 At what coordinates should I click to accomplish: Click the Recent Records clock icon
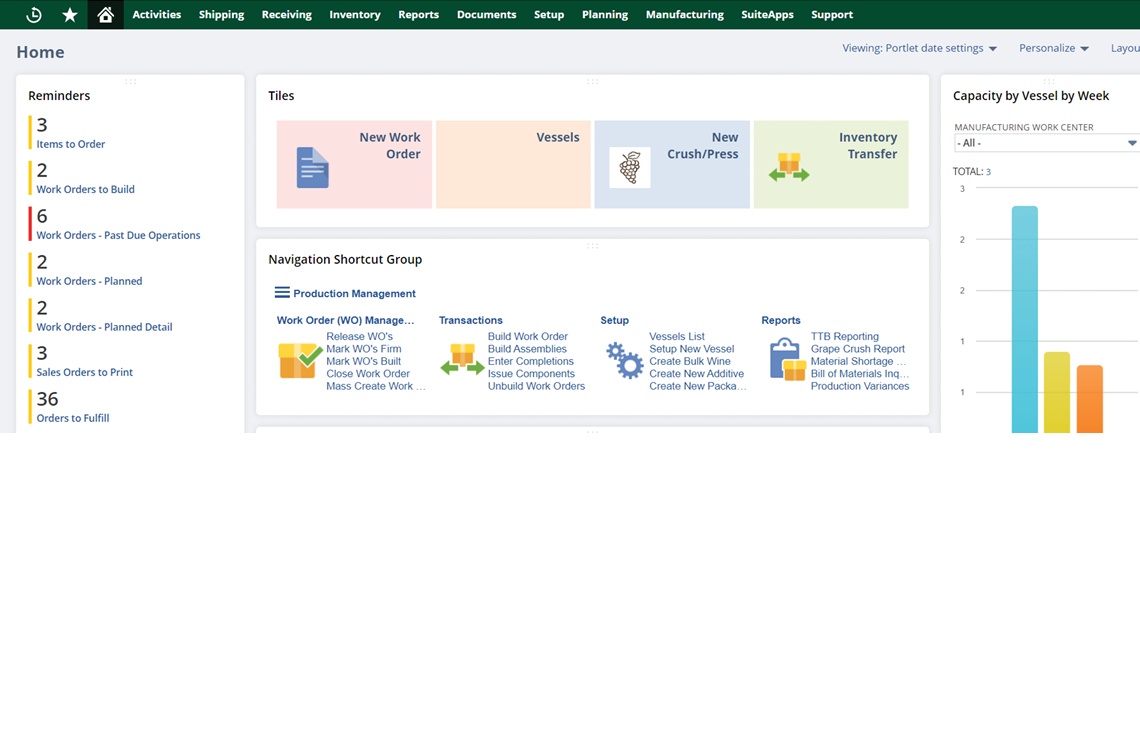coord(34,15)
